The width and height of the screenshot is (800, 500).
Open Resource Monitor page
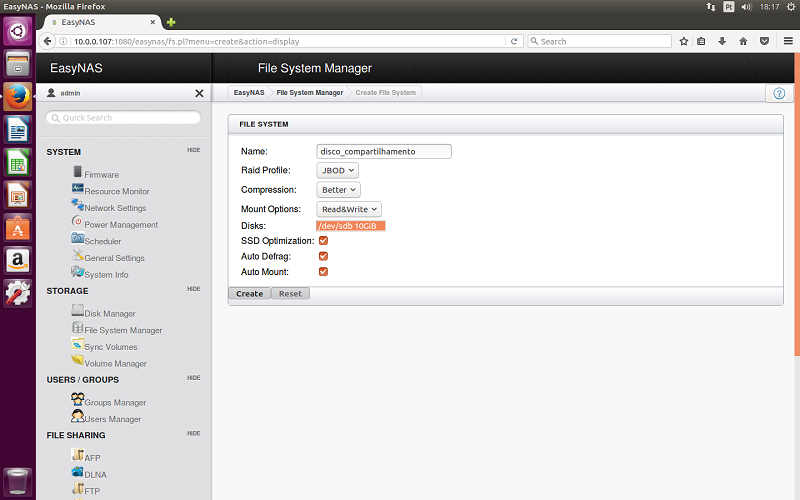point(117,191)
